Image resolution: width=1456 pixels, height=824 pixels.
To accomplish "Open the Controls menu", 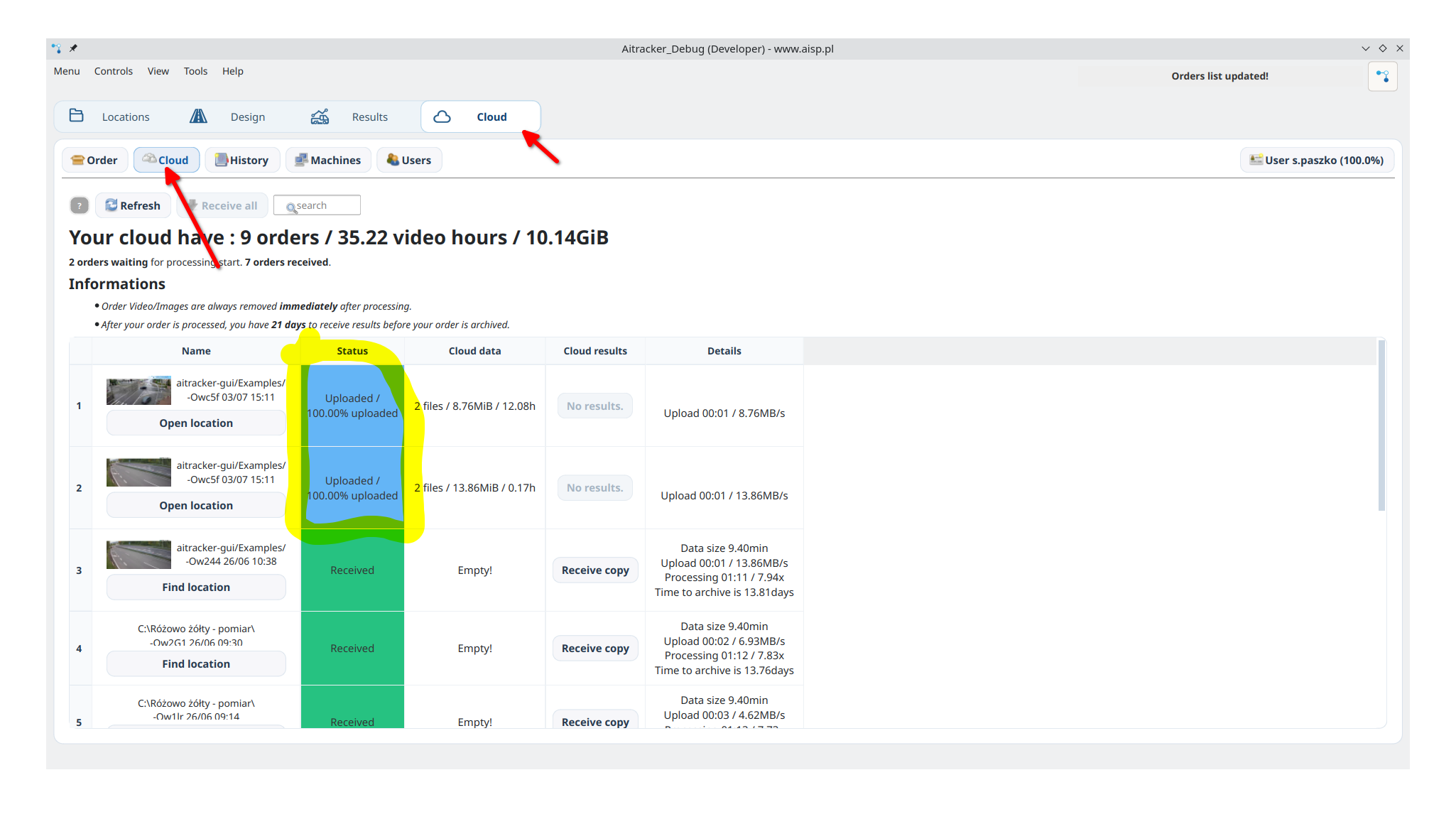I will [x=114, y=71].
